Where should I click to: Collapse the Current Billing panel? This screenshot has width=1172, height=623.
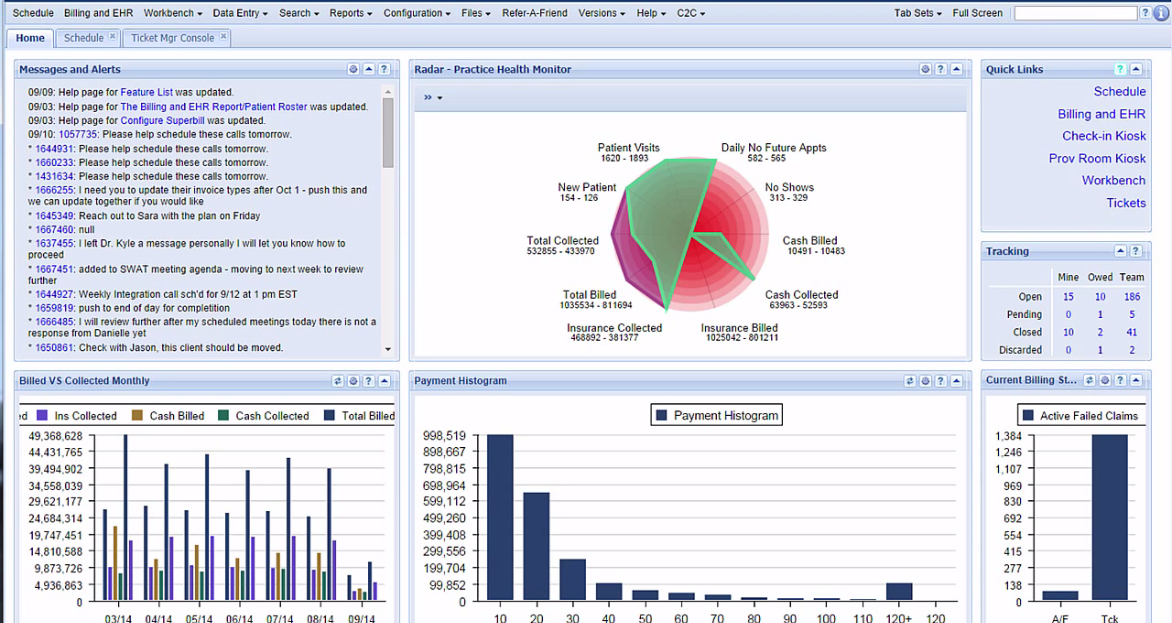coord(1135,380)
